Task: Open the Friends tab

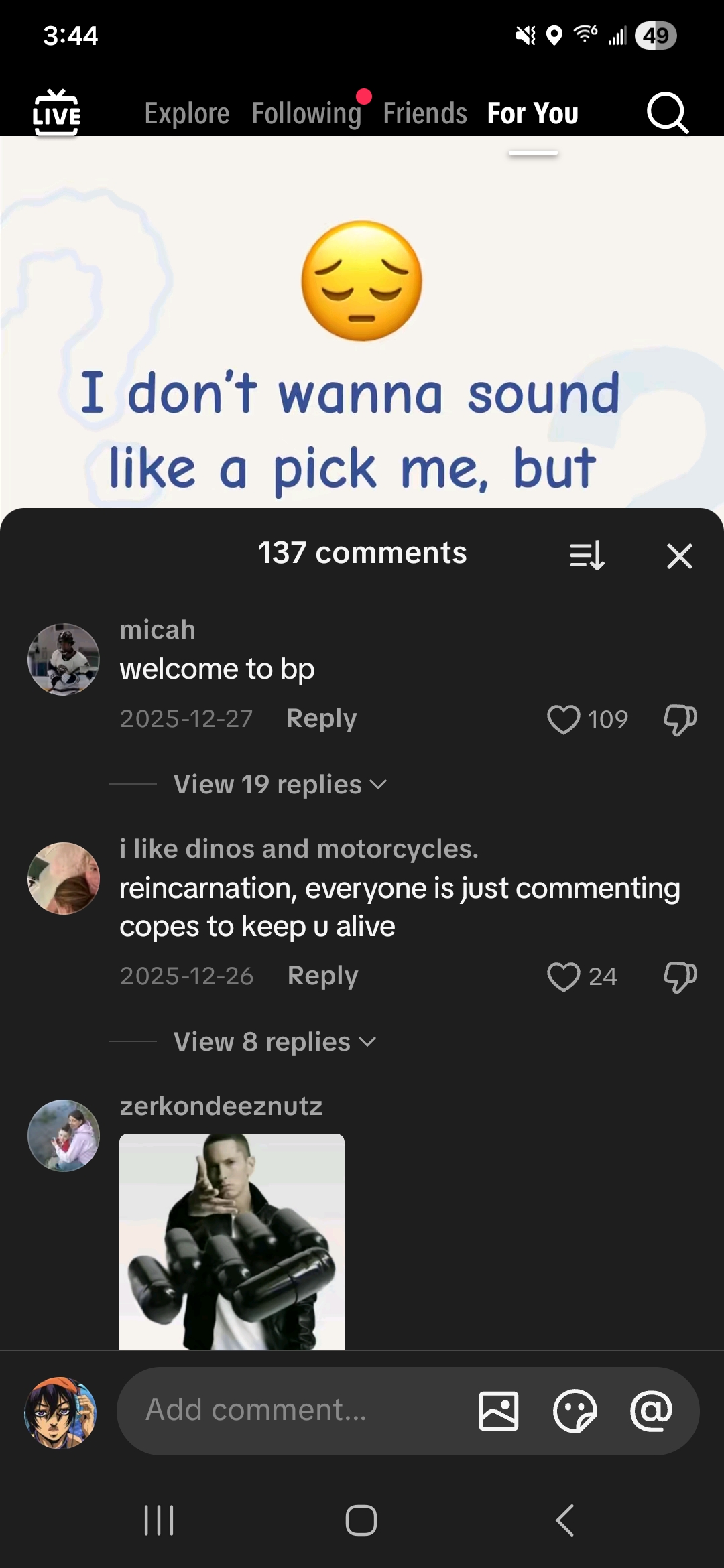Action: [x=424, y=113]
